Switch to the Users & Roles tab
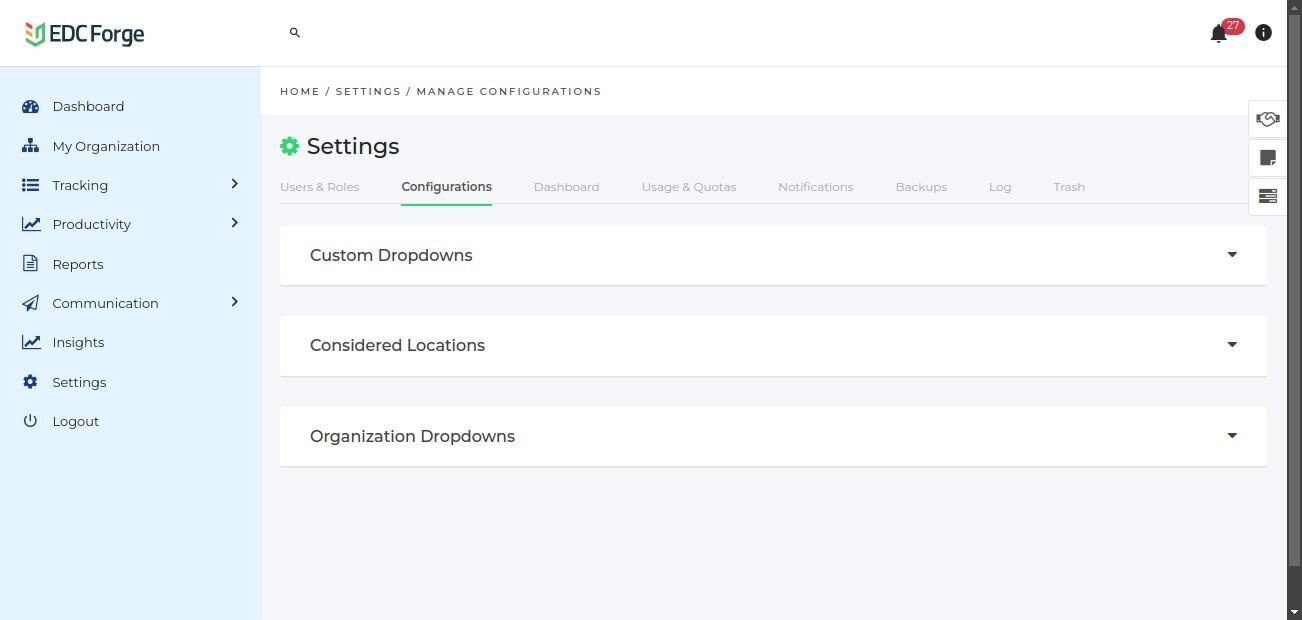The width and height of the screenshot is (1302, 620). point(319,187)
